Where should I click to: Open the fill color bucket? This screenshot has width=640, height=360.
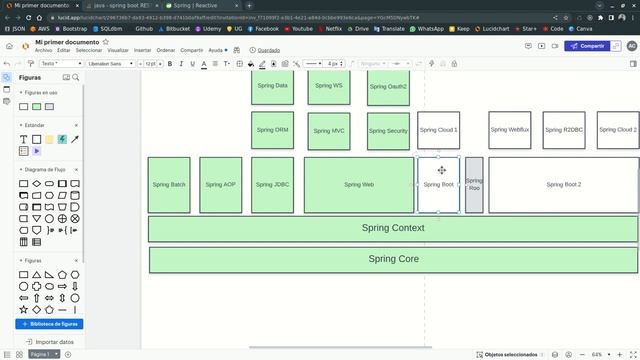click(x=251, y=64)
